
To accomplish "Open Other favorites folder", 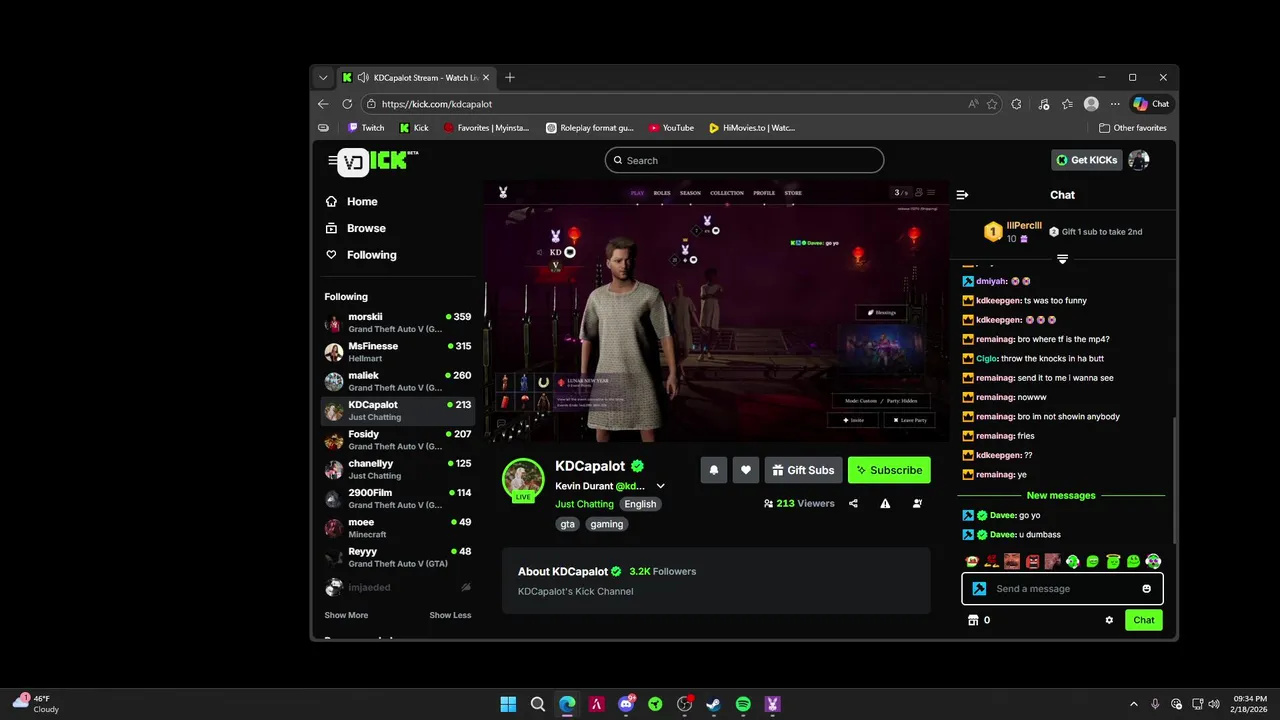I will (x=1133, y=128).
